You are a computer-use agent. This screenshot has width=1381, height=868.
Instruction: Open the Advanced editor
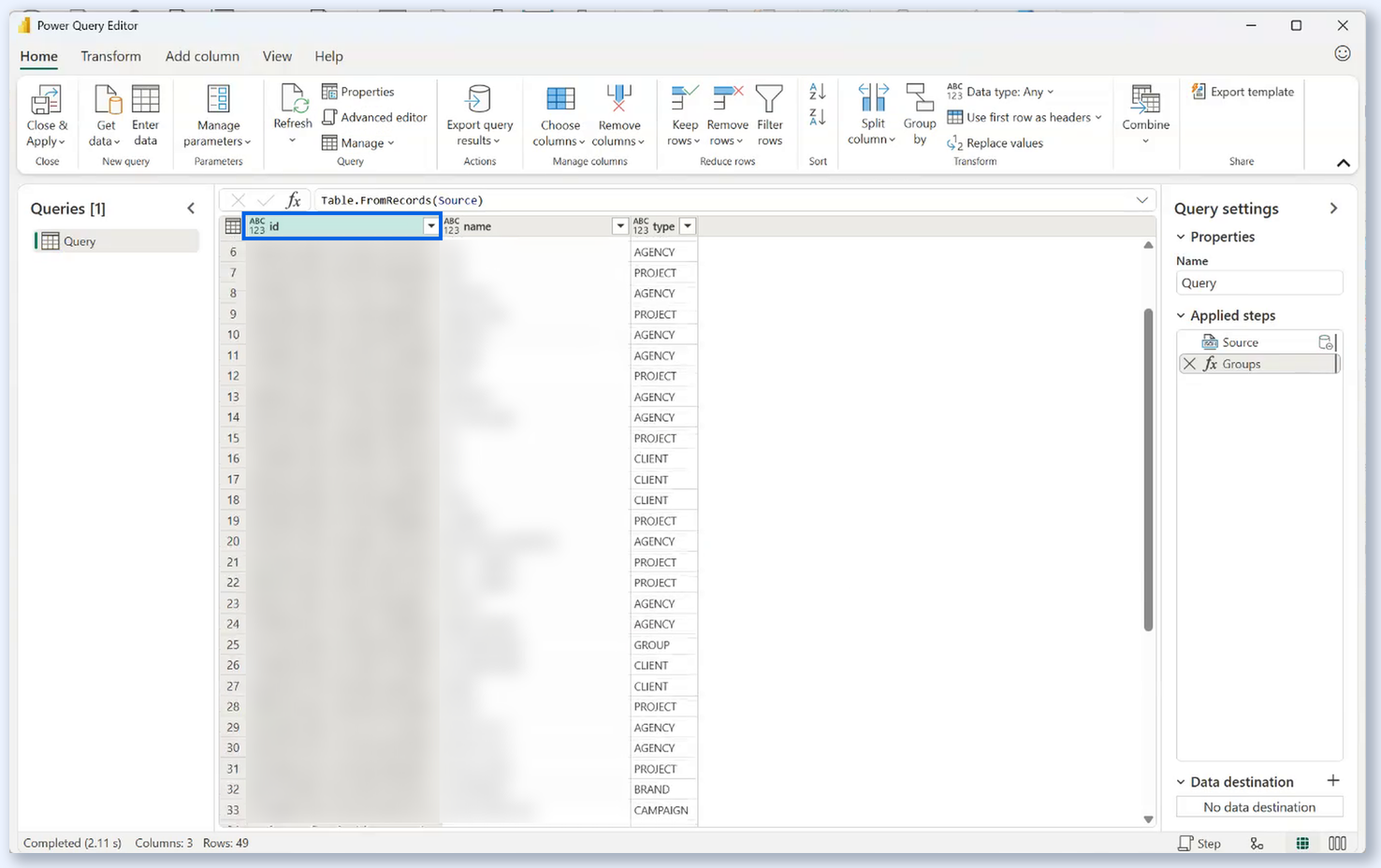[374, 117]
